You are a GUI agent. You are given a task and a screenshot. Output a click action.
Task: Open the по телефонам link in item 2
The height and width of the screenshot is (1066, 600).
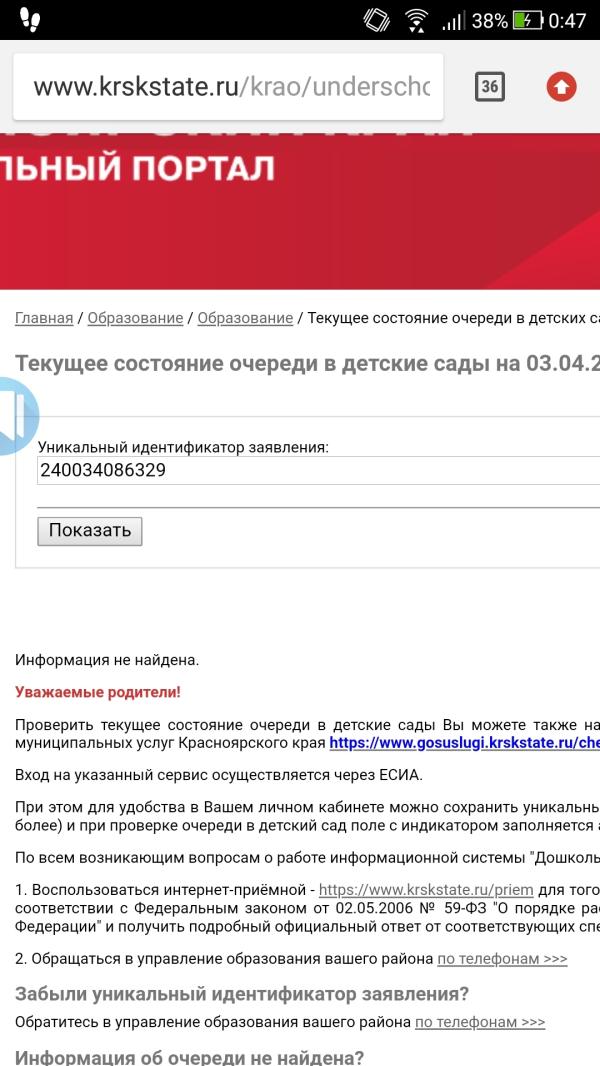click(x=502, y=959)
